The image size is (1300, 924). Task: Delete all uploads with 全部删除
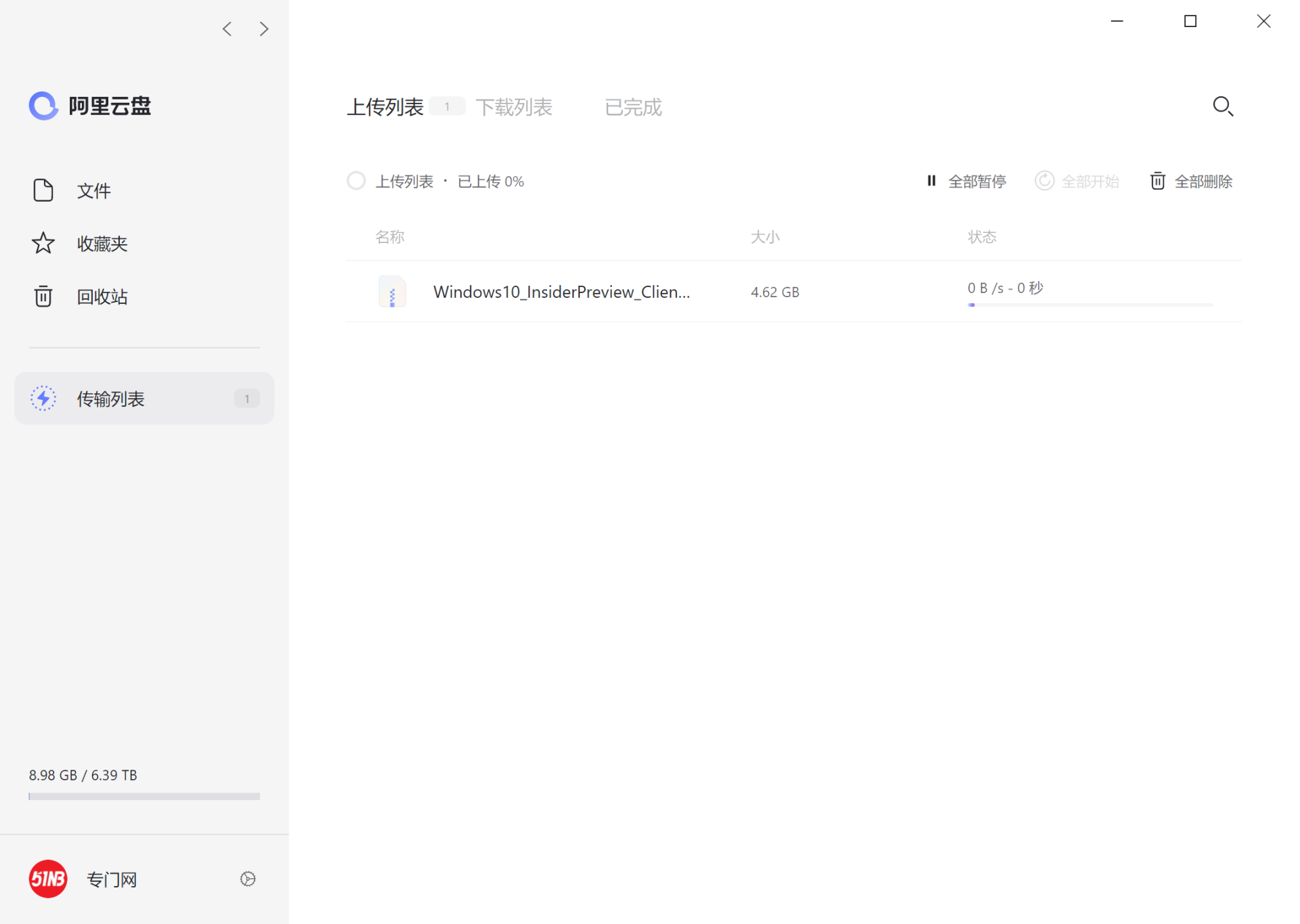1192,181
